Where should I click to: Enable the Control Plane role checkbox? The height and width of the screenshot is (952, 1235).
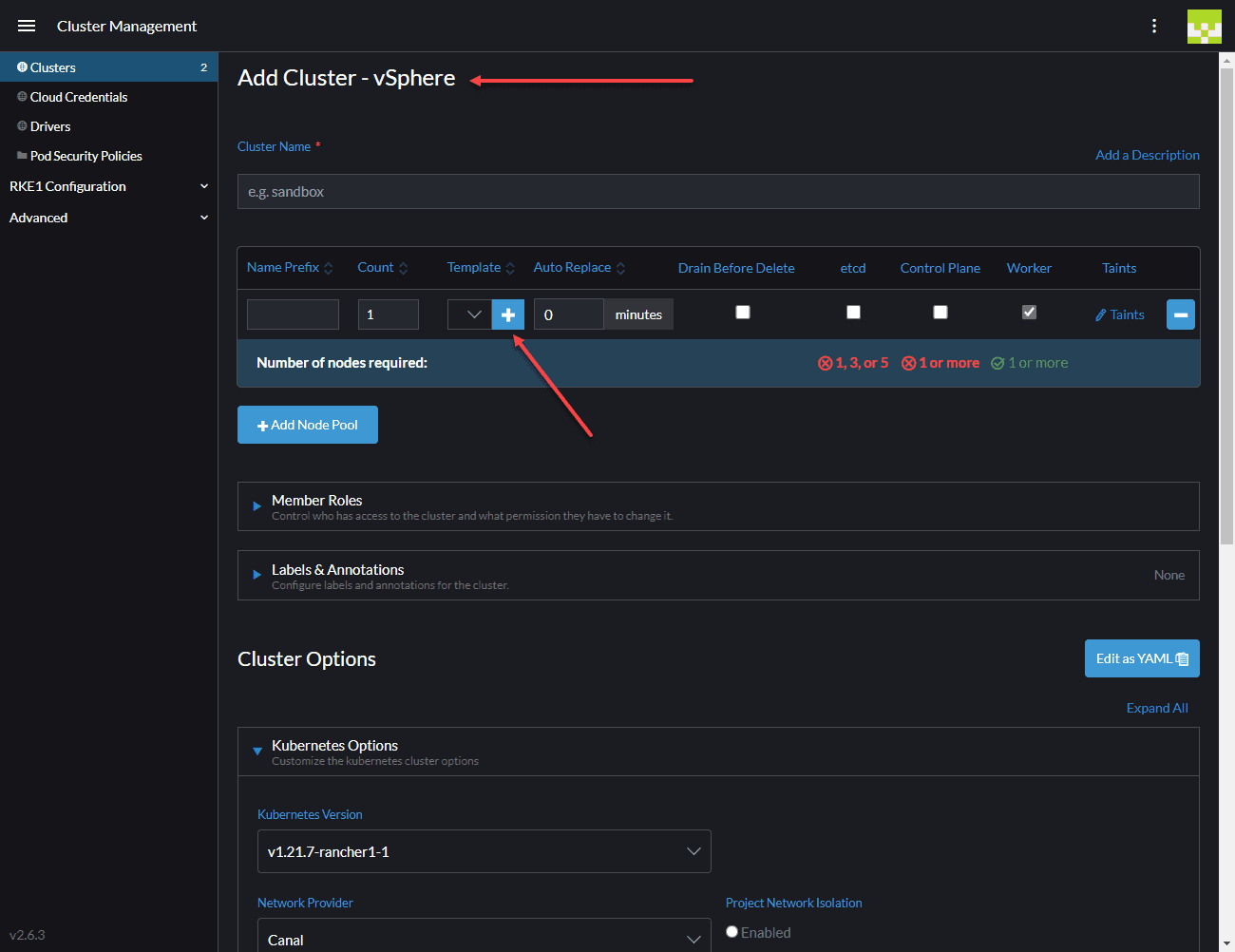(940, 312)
